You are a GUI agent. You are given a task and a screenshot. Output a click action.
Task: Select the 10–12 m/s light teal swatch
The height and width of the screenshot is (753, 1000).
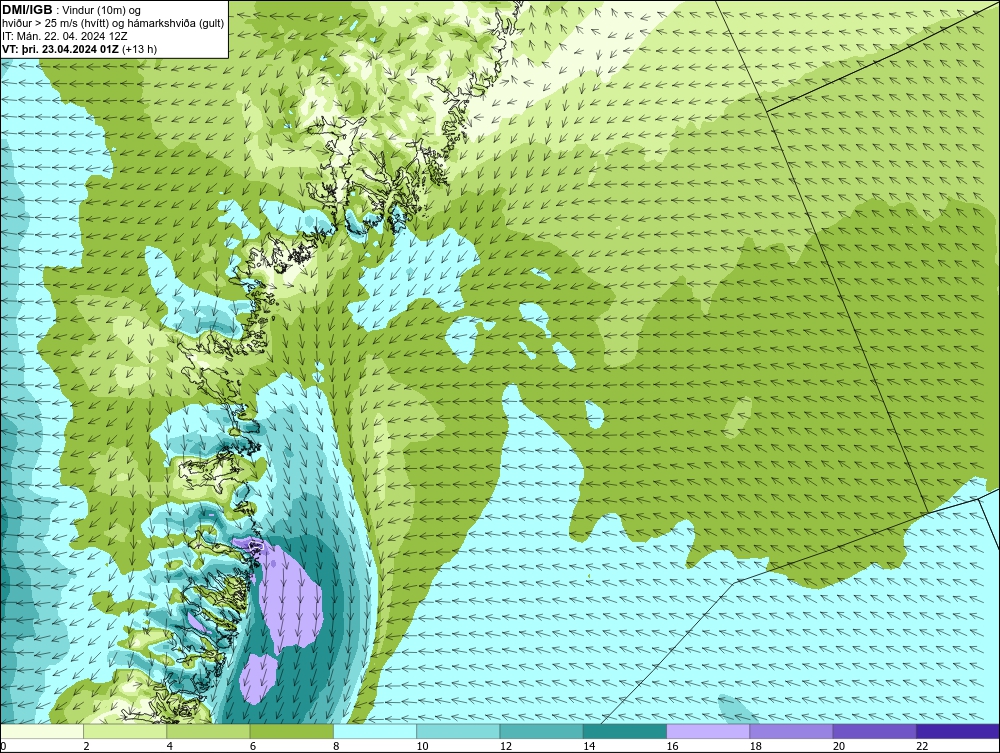[x=458, y=731]
